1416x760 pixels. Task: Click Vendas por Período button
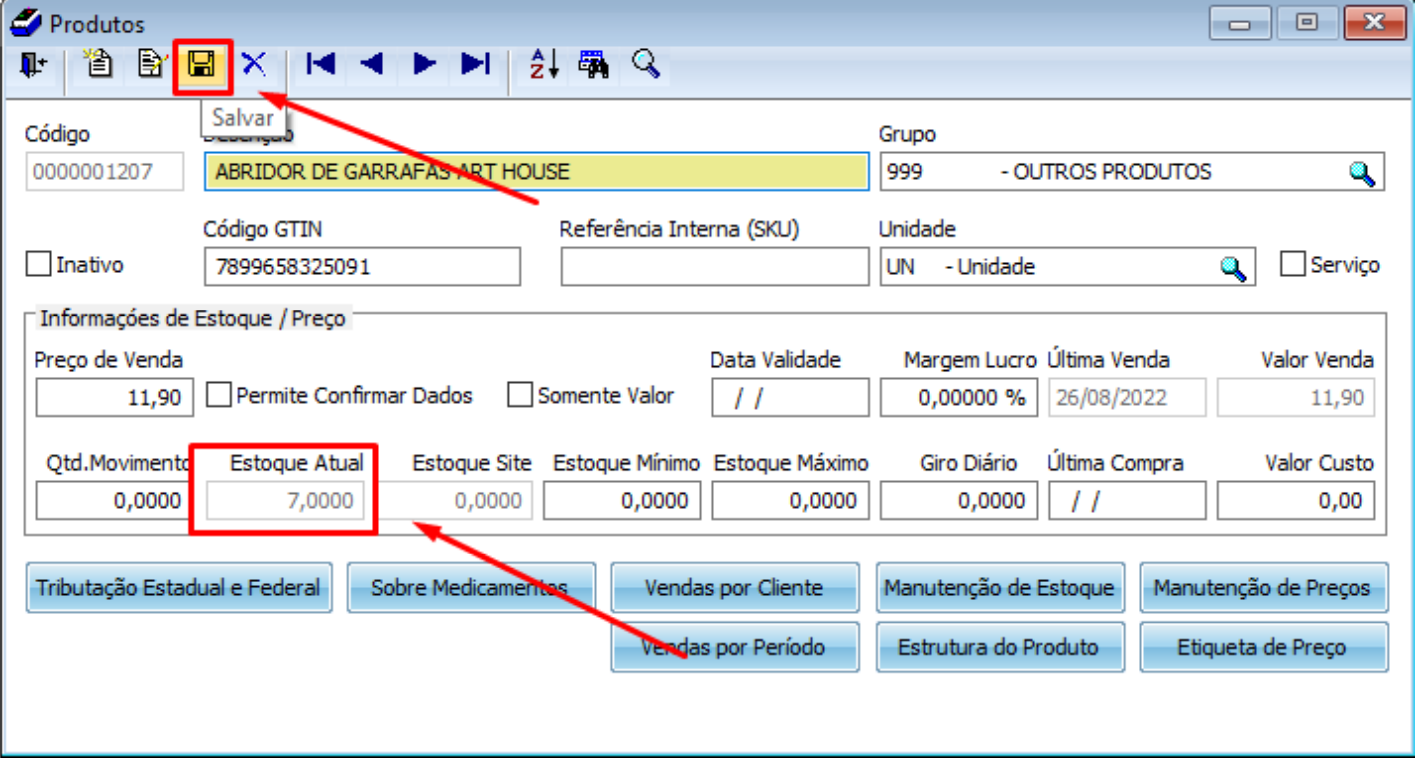735,647
